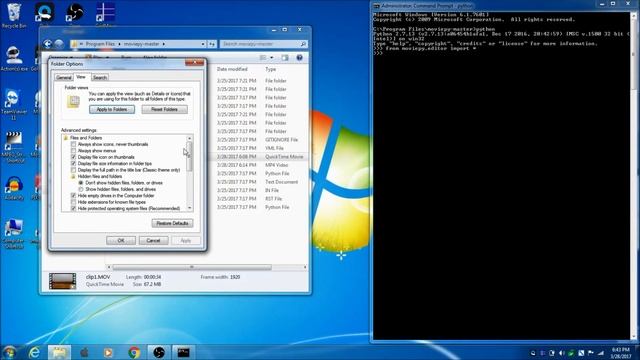Open the Audacity desktop shortcut
640x360 pixels.
(13, 188)
